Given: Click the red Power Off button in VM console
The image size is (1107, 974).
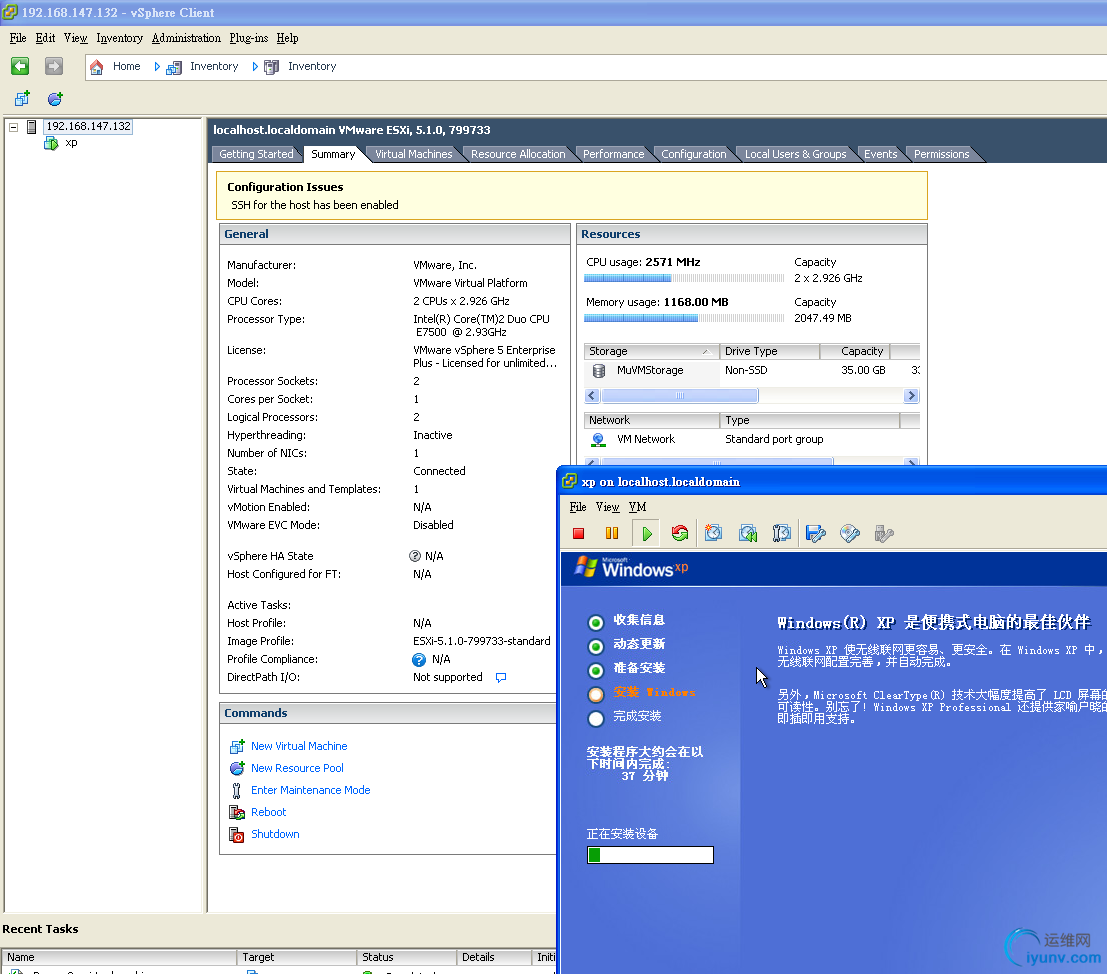Looking at the screenshot, I should click(579, 534).
